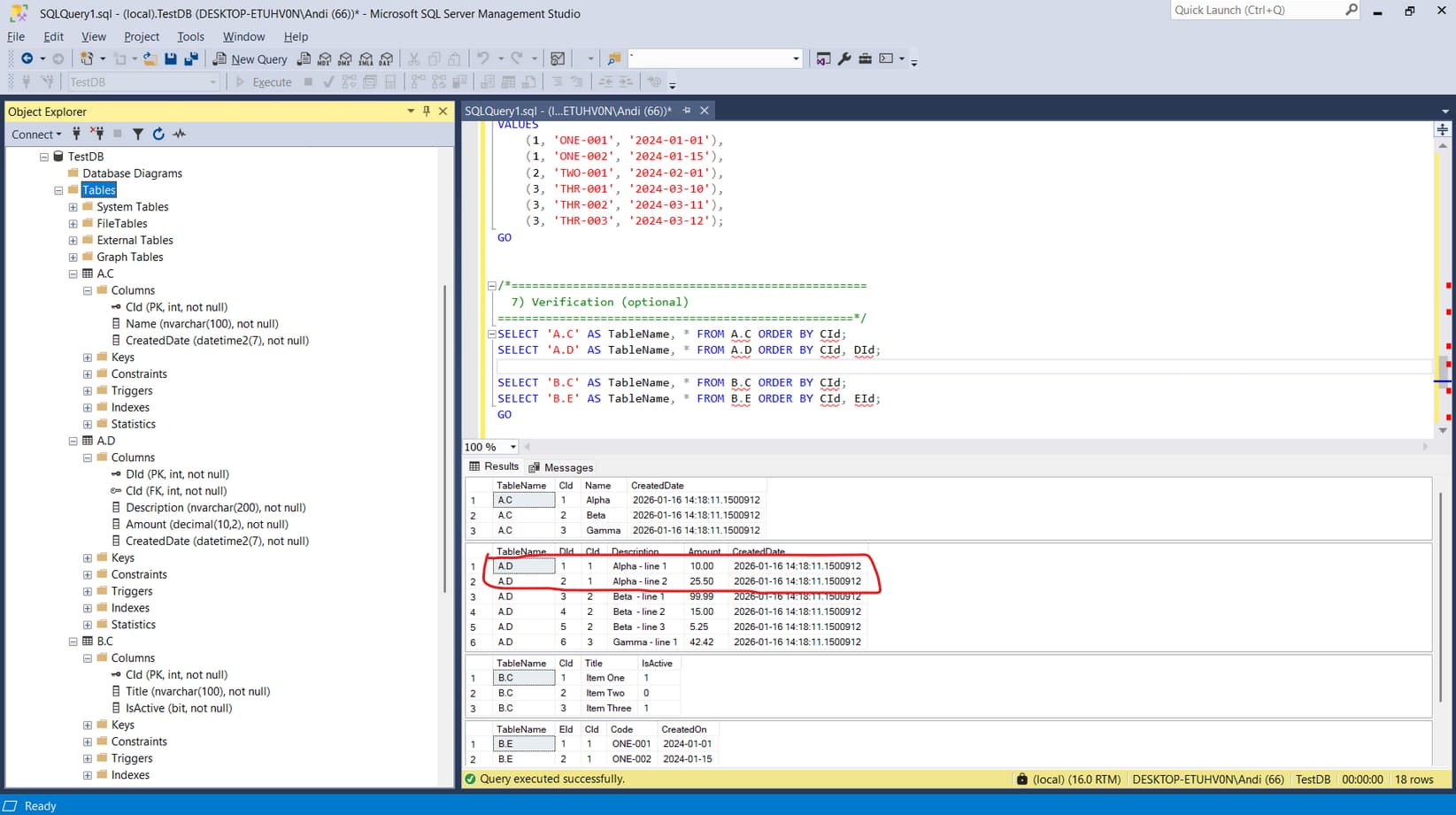Click the Open File folder icon

point(150,59)
